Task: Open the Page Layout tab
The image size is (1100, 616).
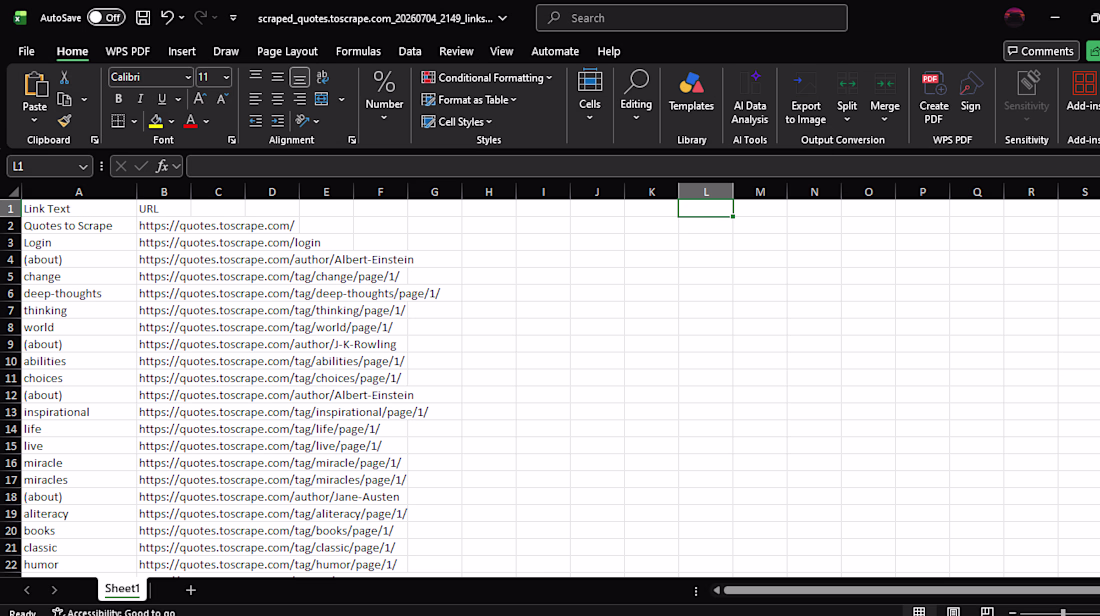Action: coord(287,51)
